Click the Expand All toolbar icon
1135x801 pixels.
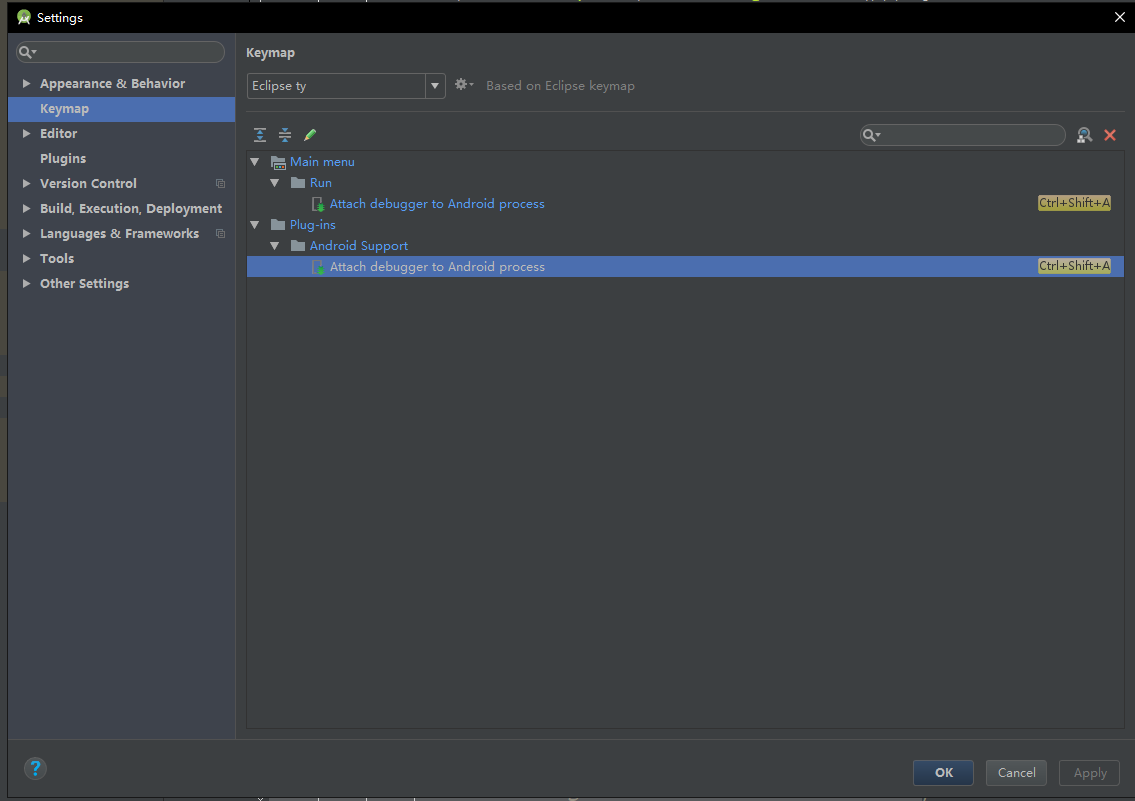click(260, 135)
